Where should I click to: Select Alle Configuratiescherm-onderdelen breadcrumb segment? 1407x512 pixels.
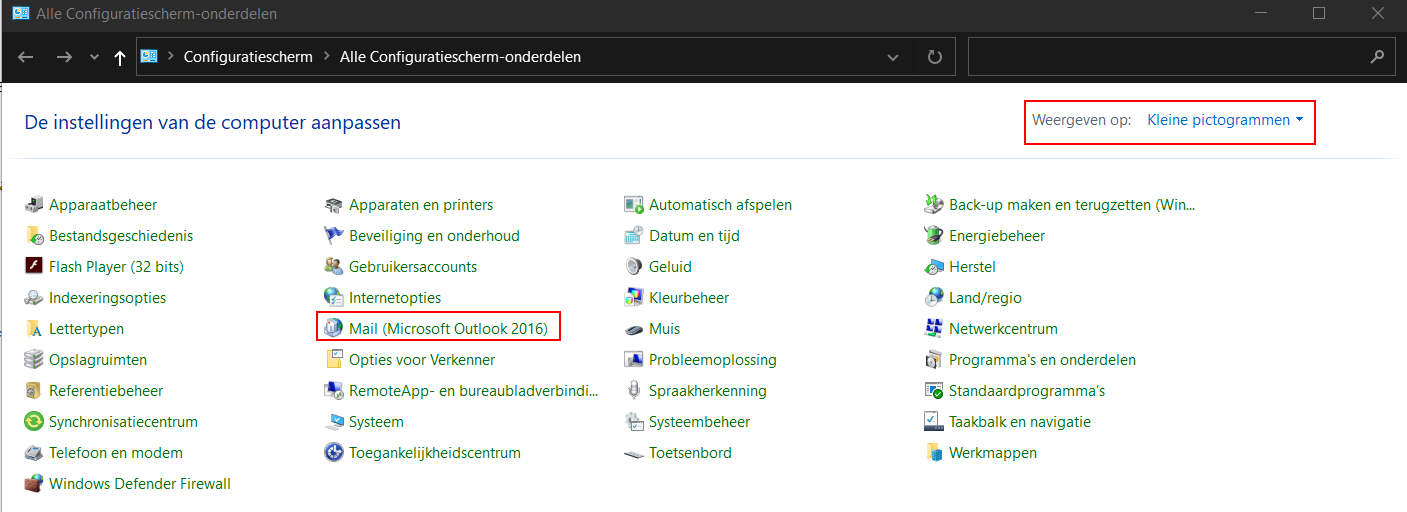[x=460, y=57]
